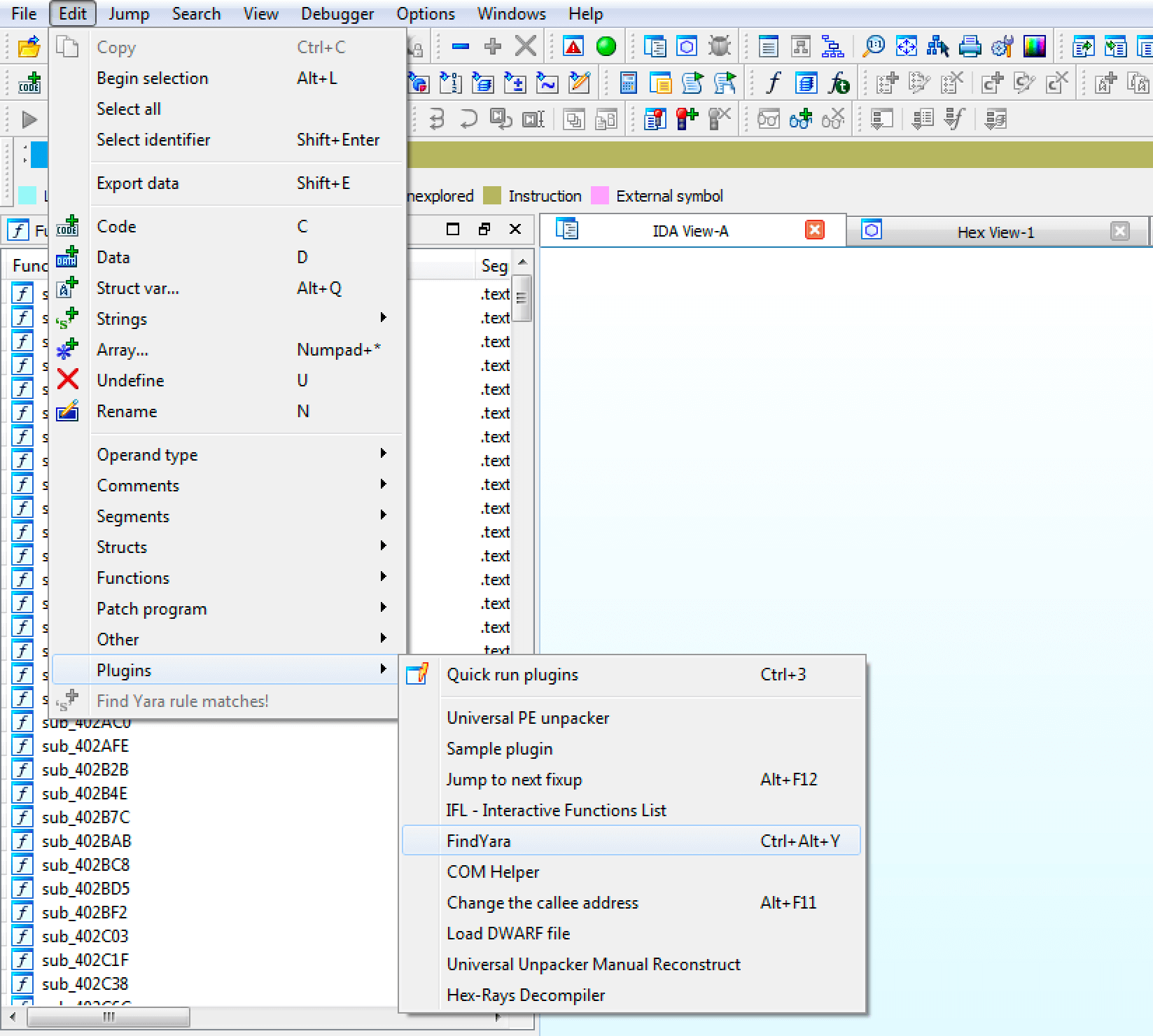Click the bug debugger toolbar icon
Viewport: 1153px width, 1036px height.
[719, 47]
